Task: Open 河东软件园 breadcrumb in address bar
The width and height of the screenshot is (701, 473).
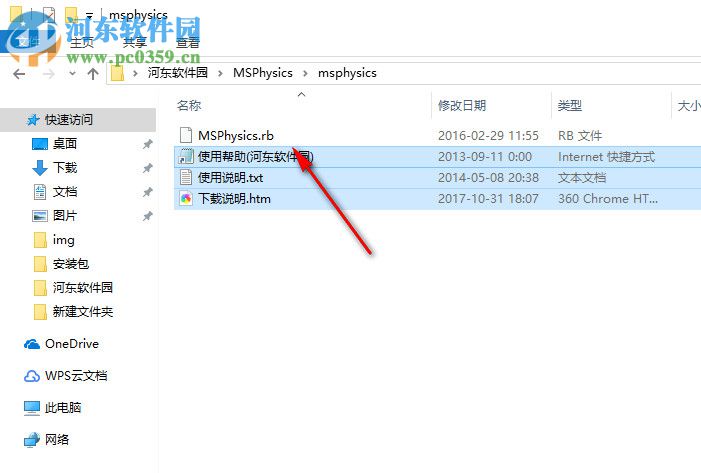Action: [177, 72]
